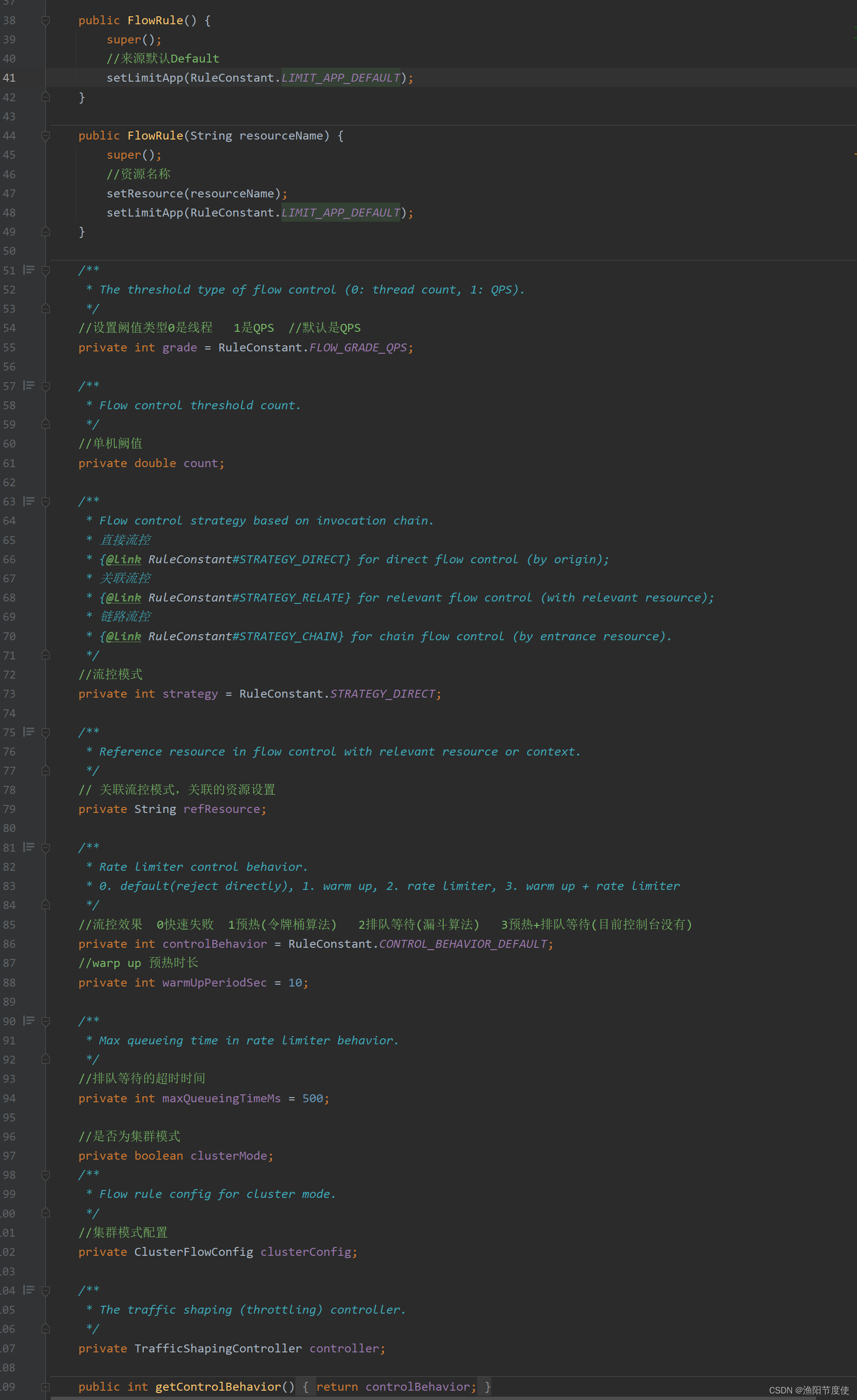The height and width of the screenshot is (1400, 857).
Task: Toggle rendered doc icon at line 75
Action: 28,732
